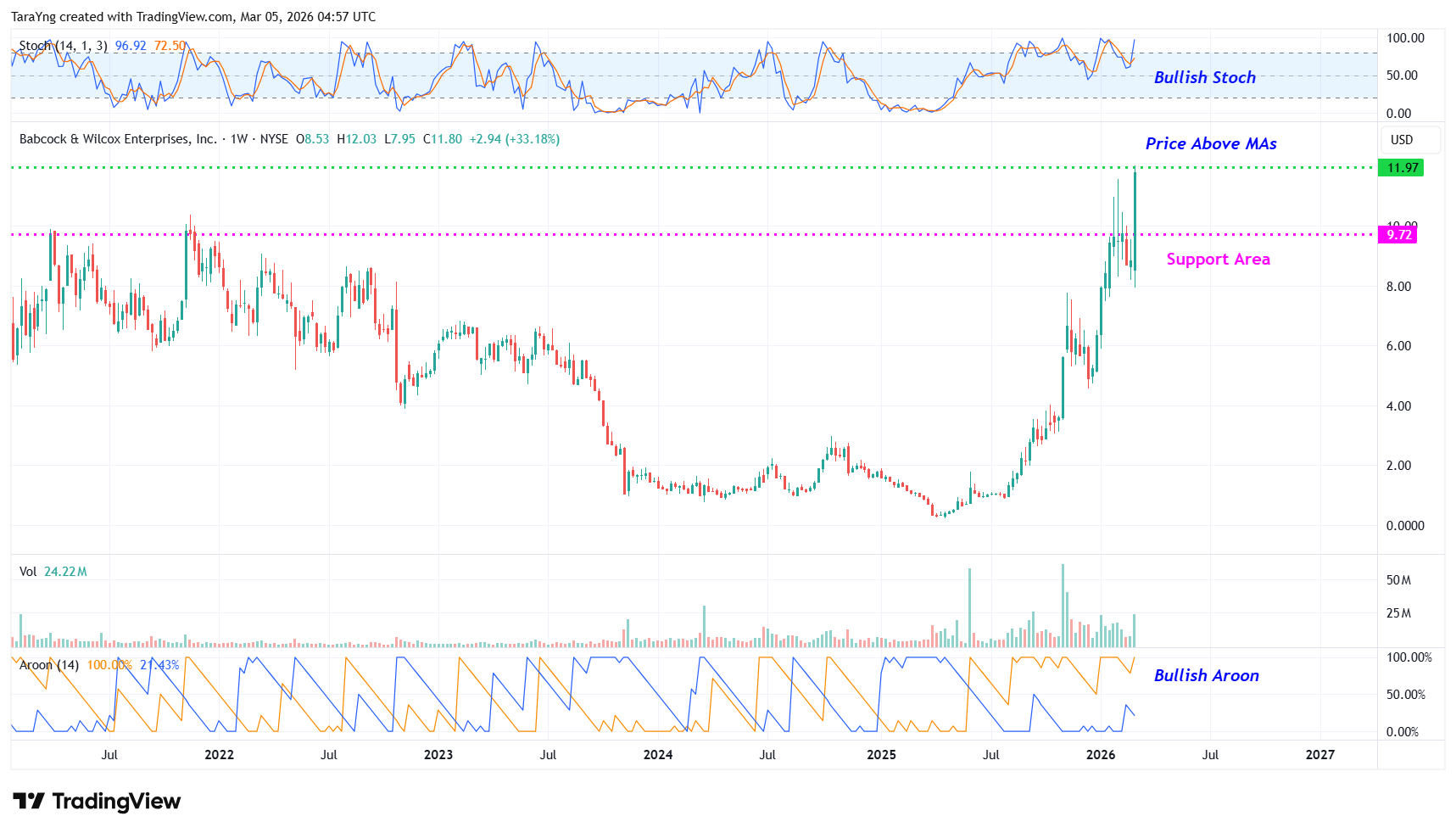The width and height of the screenshot is (1456, 833).
Task: Click the green 11.97 price label
Action: pyautogui.click(x=1401, y=168)
